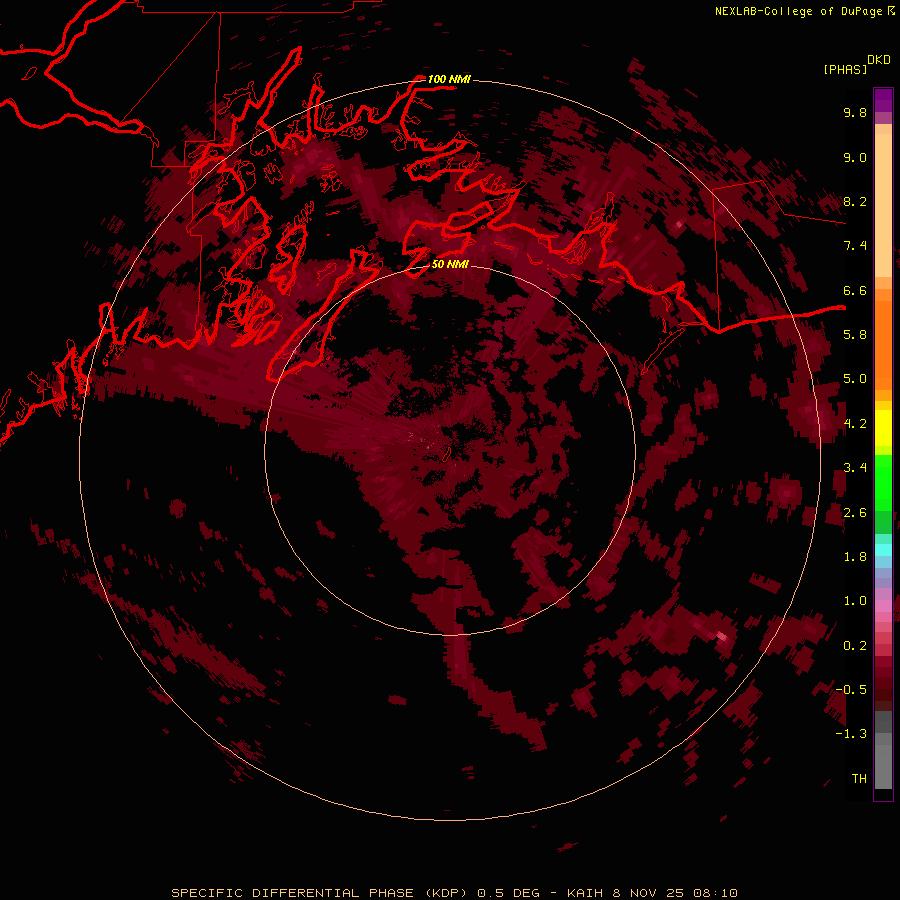The width and height of the screenshot is (900, 900).
Task: Click the 8.2 scale value
Action: tap(855, 201)
